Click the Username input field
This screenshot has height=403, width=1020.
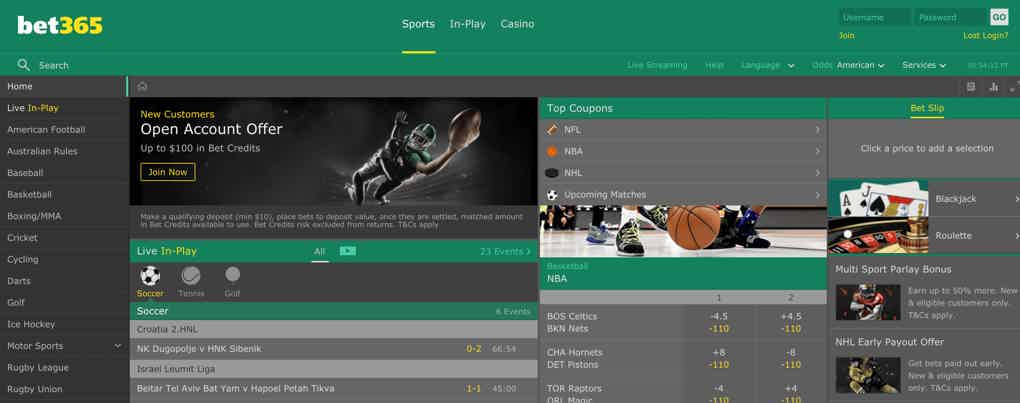pos(875,18)
